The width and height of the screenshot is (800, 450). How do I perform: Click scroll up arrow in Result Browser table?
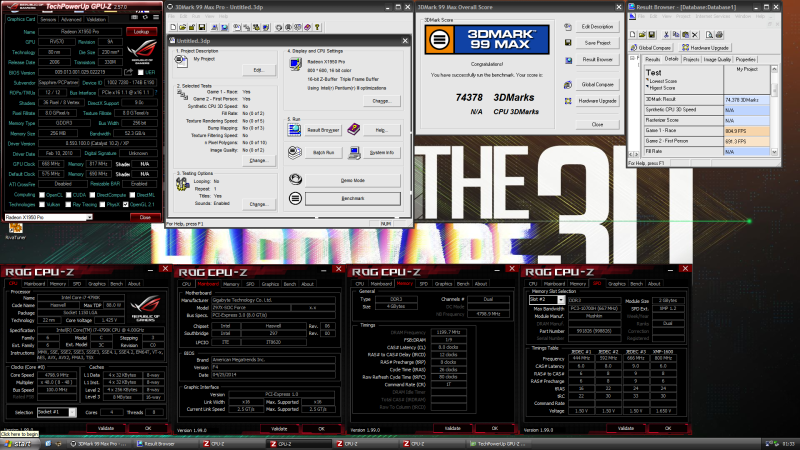(774, 69)
